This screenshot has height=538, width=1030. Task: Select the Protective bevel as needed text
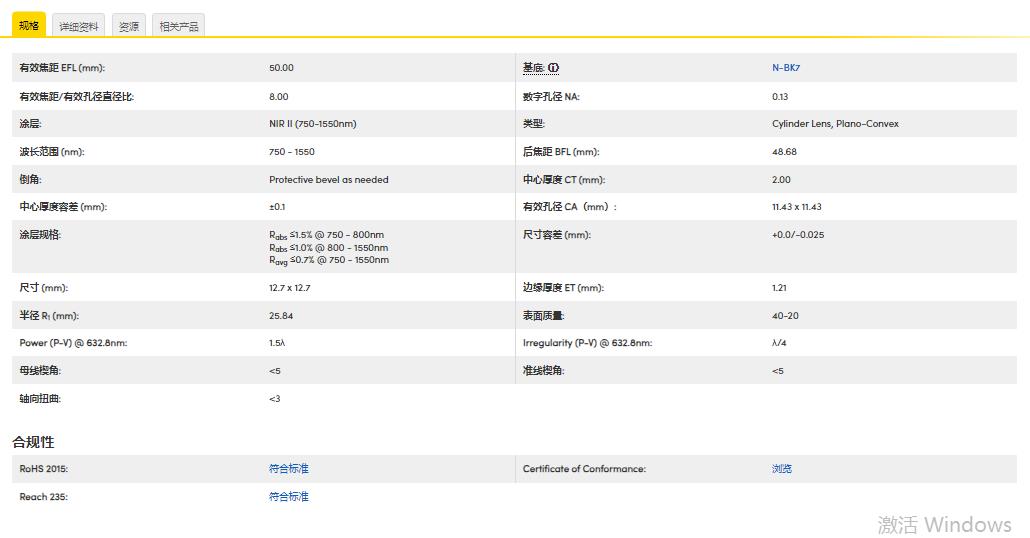point(328,180)
